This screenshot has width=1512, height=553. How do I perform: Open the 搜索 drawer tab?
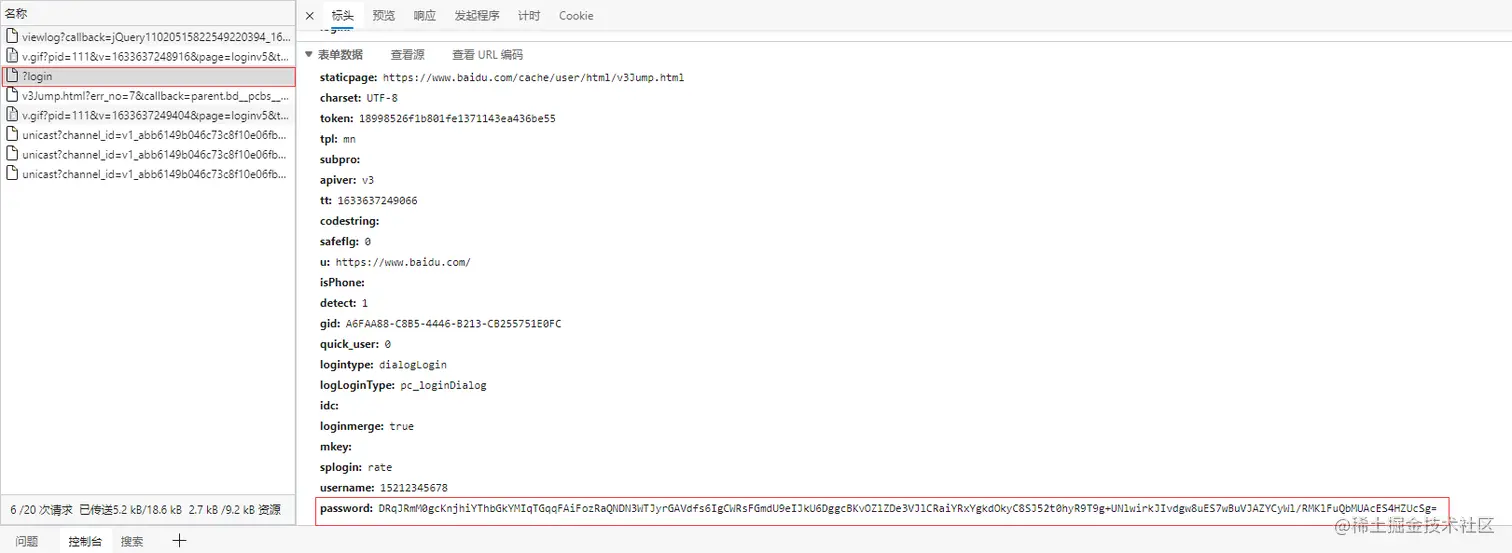click(132, 541)
